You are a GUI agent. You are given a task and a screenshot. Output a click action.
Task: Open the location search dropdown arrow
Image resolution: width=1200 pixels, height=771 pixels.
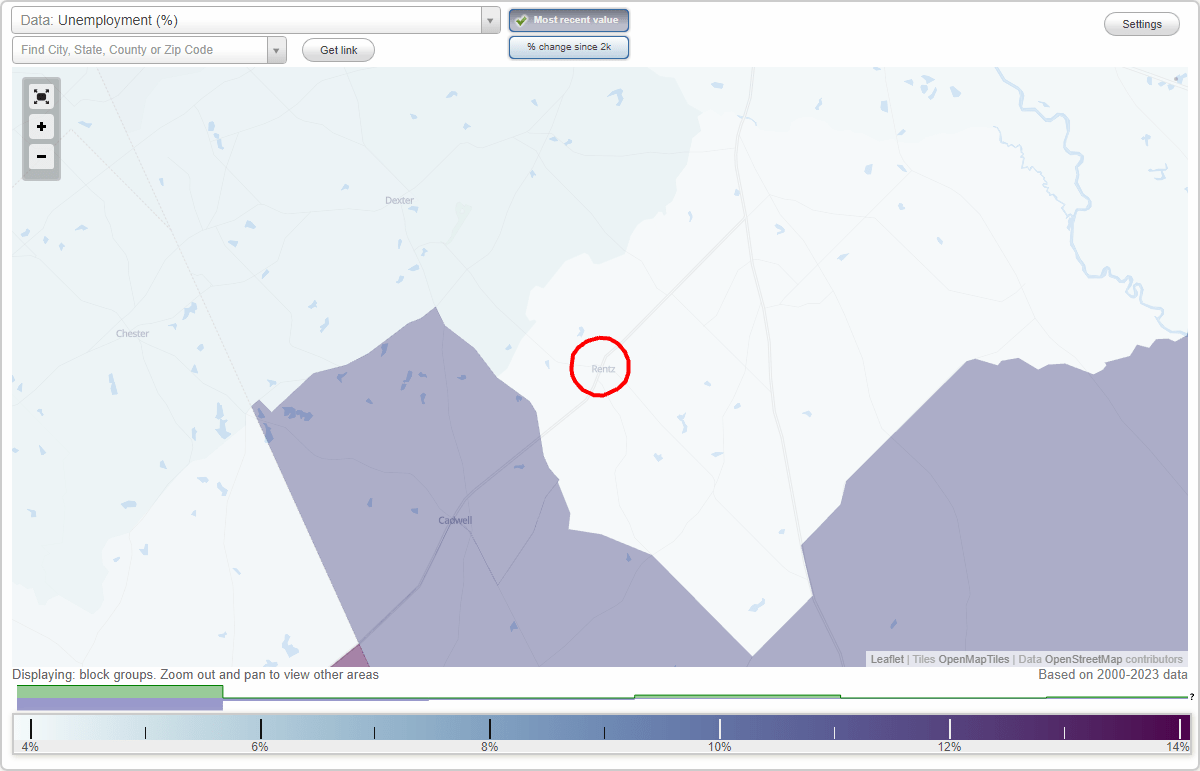277,50
